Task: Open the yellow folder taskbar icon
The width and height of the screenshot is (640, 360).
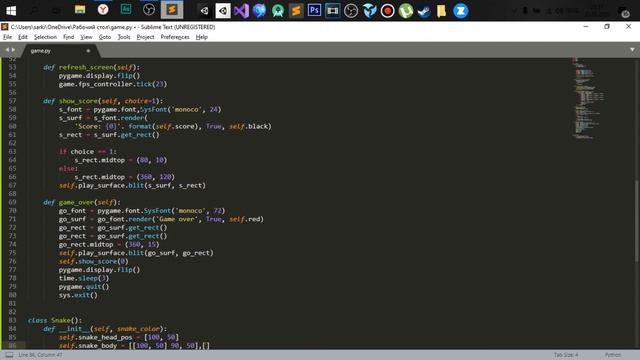Action: click(x=441, y=11)
